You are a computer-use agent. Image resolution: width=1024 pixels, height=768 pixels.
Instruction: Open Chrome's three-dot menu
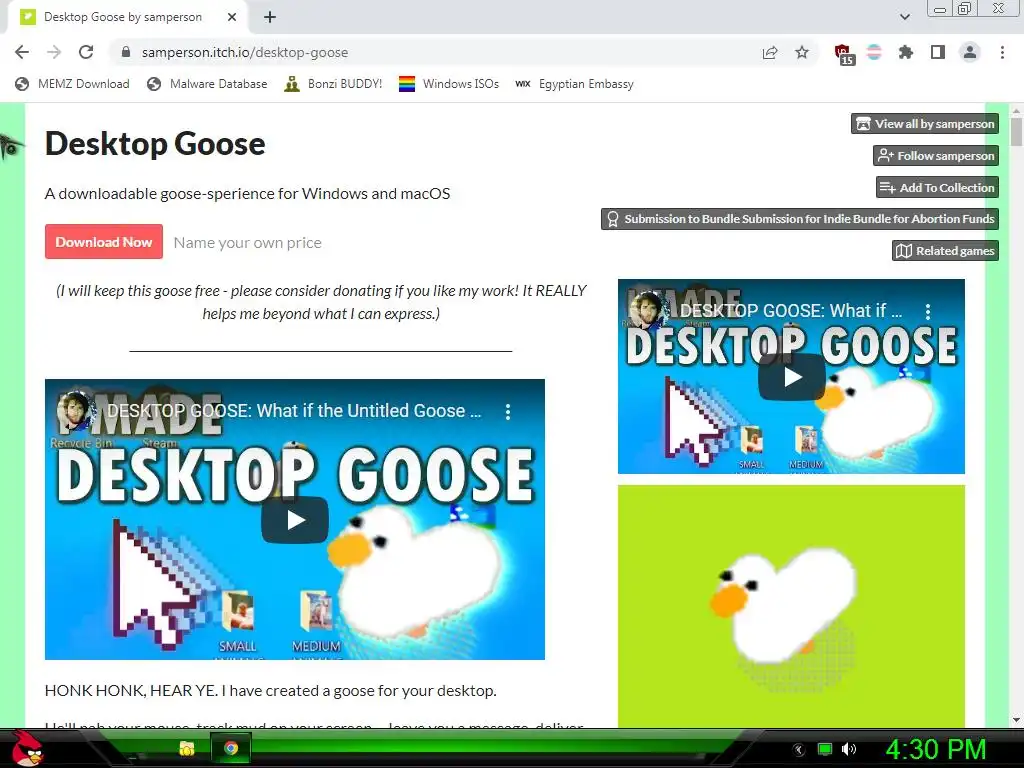click(1002, 52)
